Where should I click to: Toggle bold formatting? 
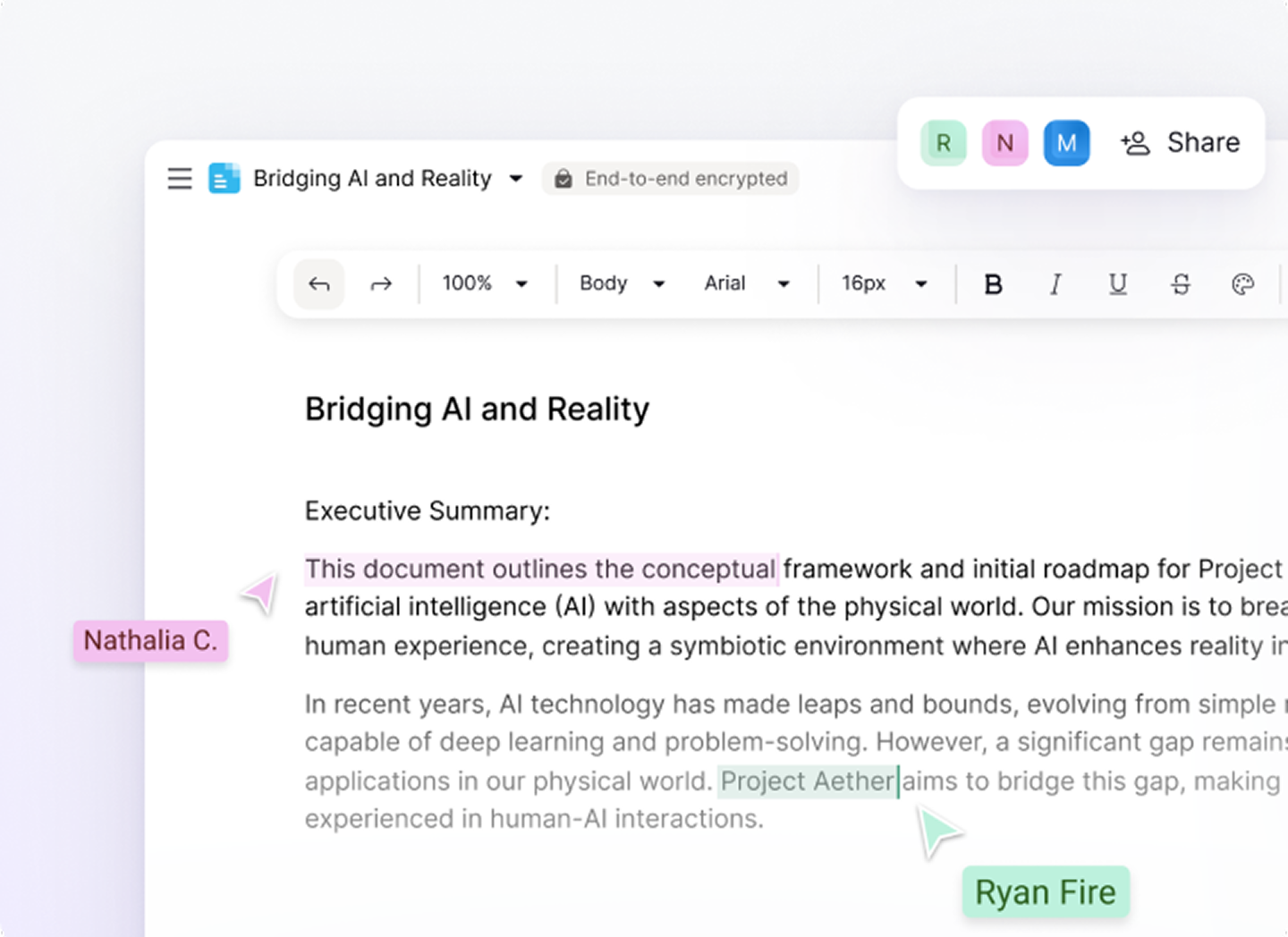993,284
